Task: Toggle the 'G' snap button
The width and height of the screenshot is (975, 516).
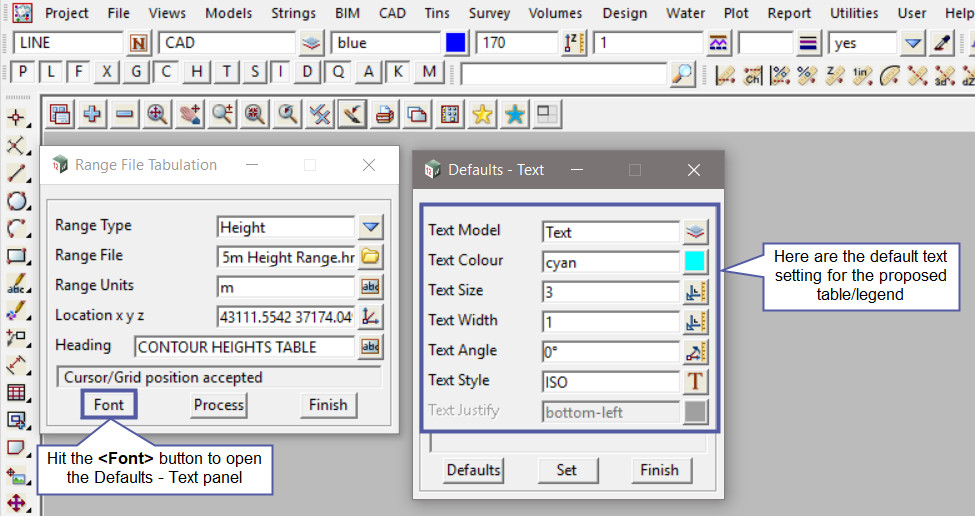Action: 136,72
